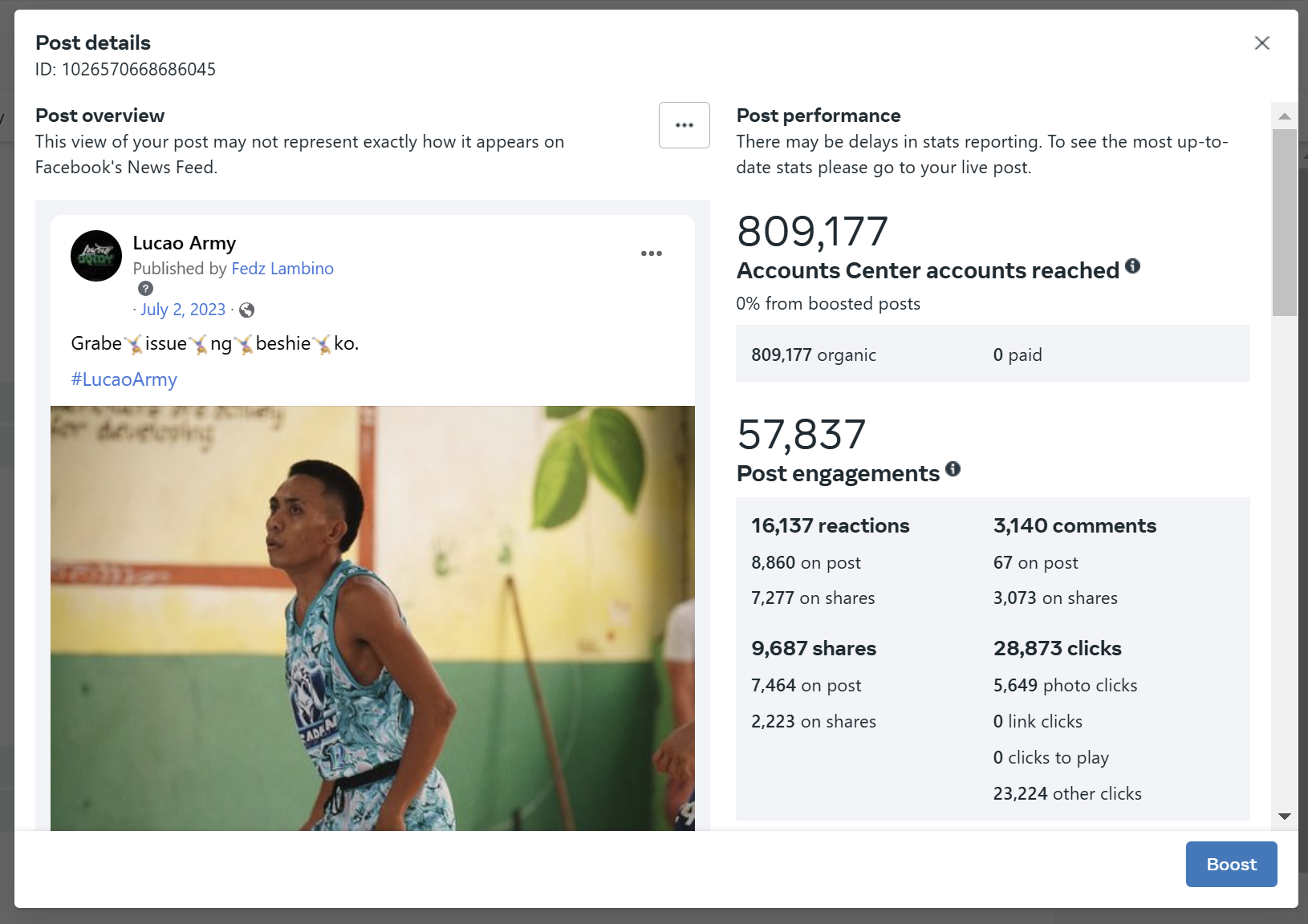This screenshot has height=924, width=1308.
Task: Click the 28,873 clicks heading
Action: pos(1057,649)
